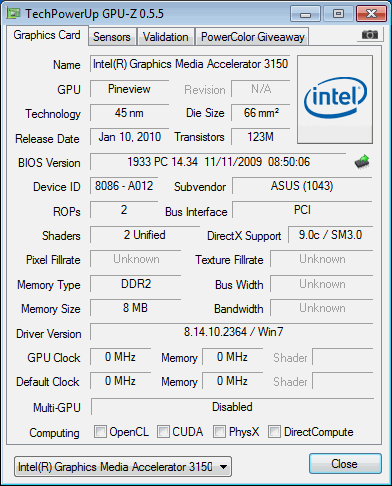The width and height of the screenshot is (392, 486).
Task: Click the Die Size field 66 mm²
Action: click(x=261, y=113)
